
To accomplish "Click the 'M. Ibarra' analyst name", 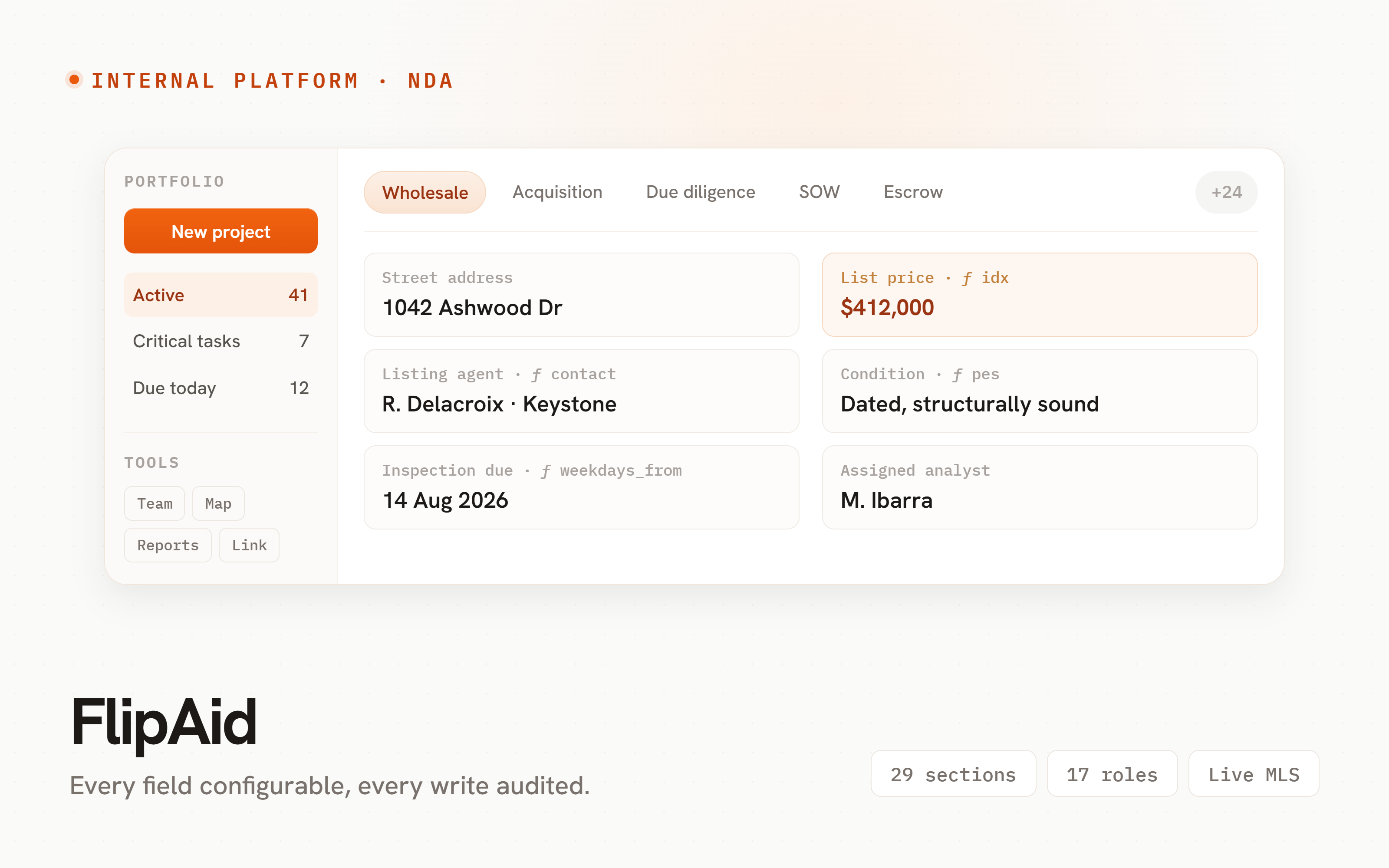I will pyautogui.click(x=887, y=500).
